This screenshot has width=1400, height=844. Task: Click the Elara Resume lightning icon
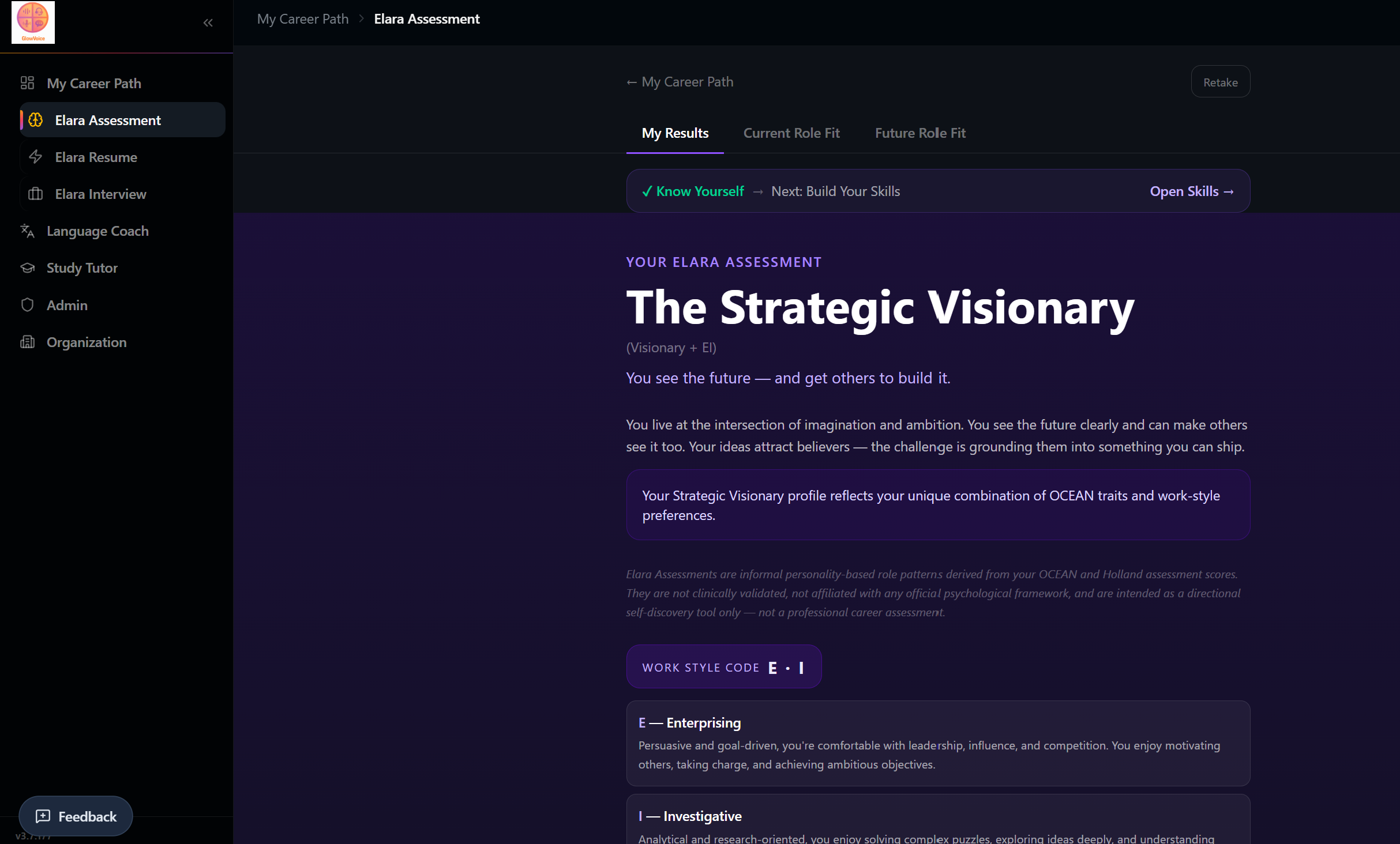[x=36, y=157]
